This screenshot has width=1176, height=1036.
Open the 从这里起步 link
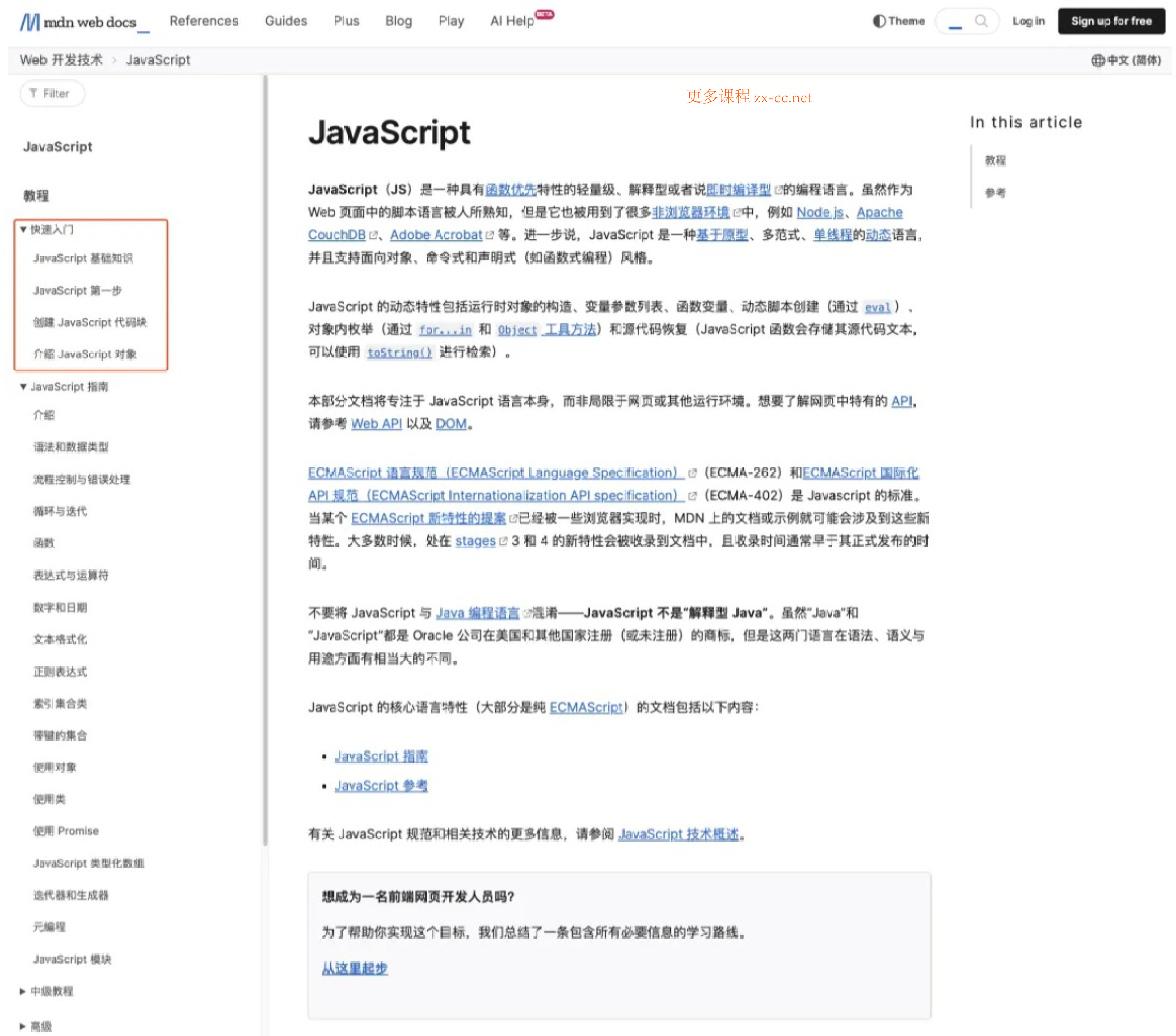click(354, 969)
